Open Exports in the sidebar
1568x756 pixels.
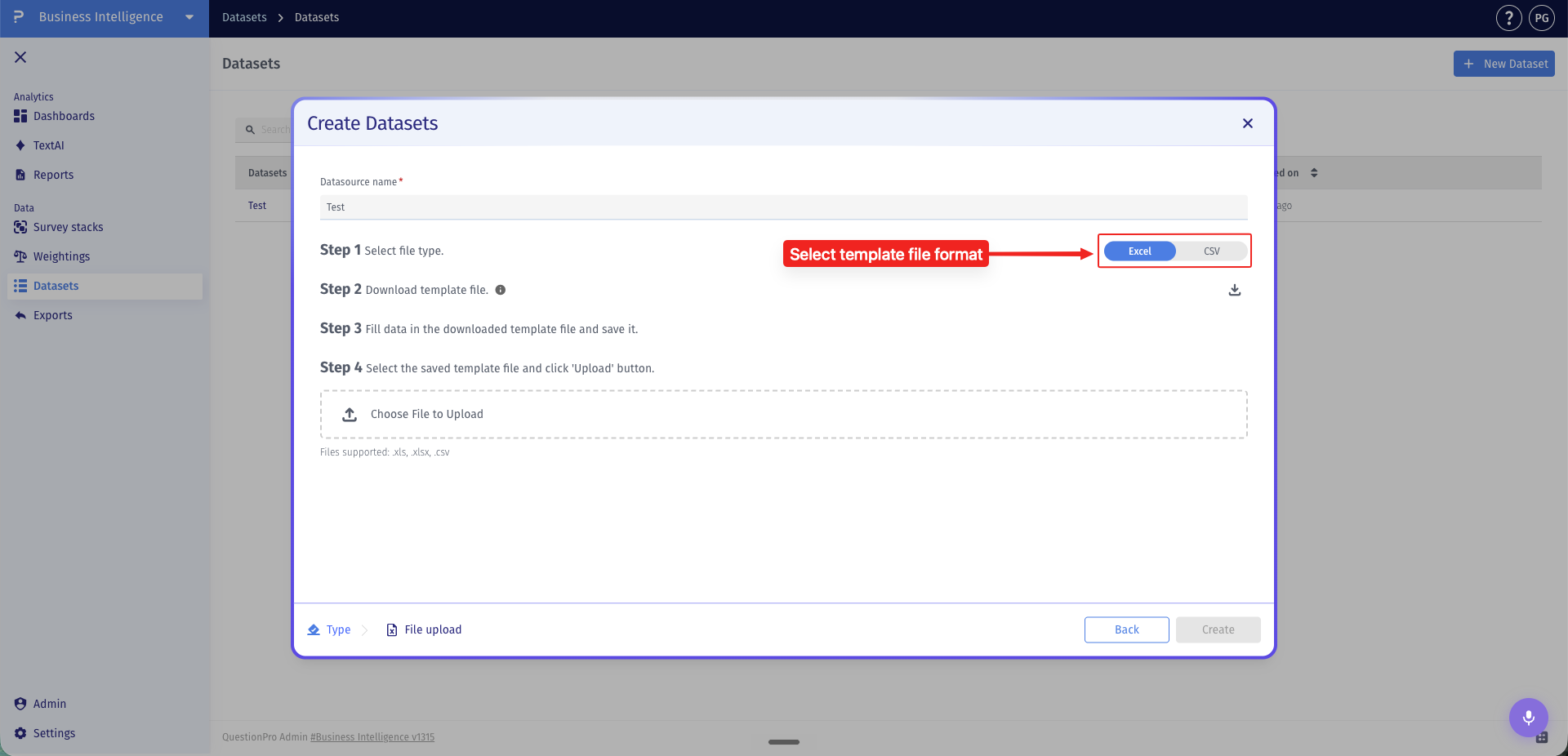coord(52,315)
